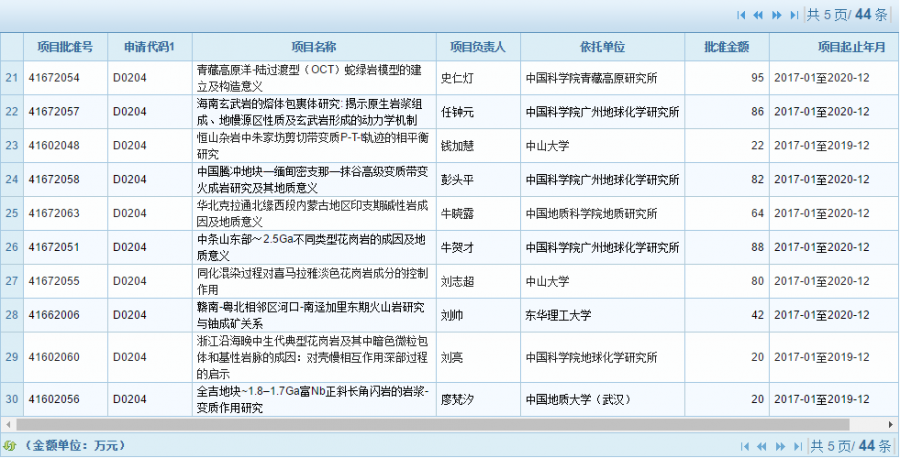The width and height of the screenshot is (900, 458).
Task: Click the horizontal scrollbar thumb
Action: pyautogui.click(x=432, y=425)
